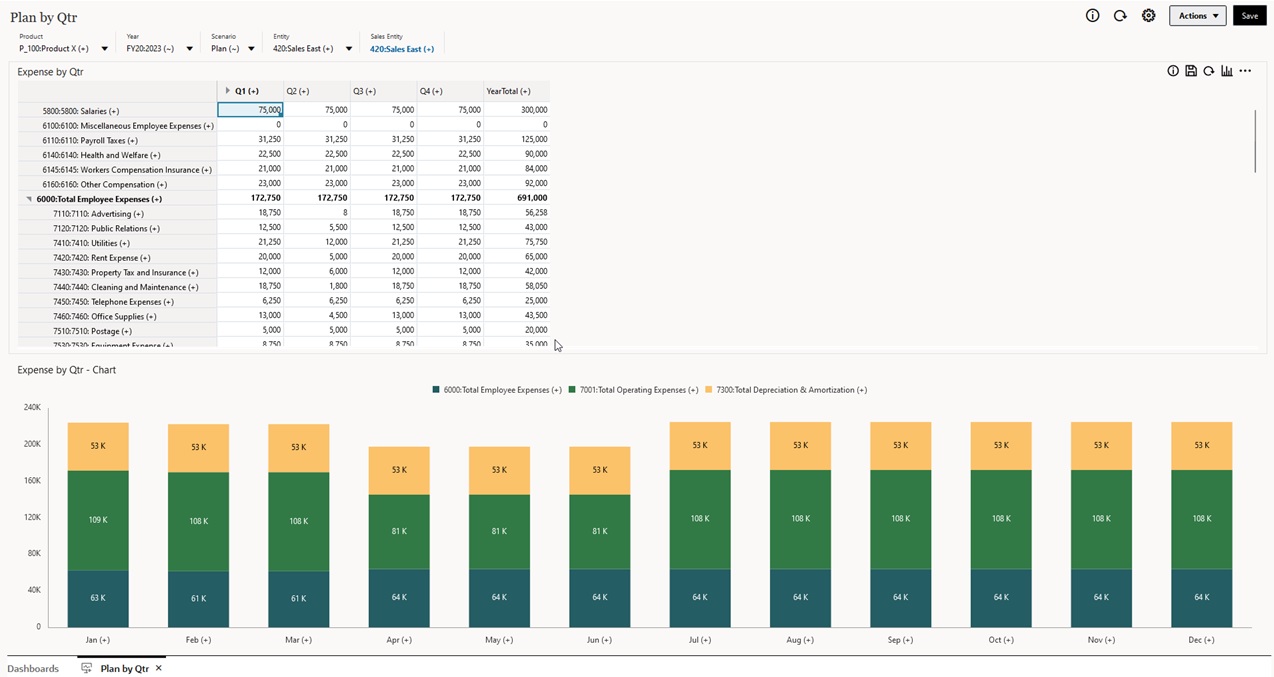This screenshot has width=1274, height=677.
Task: Click Public Relations Q2 cell 5,500
Action: click(317, 228)
